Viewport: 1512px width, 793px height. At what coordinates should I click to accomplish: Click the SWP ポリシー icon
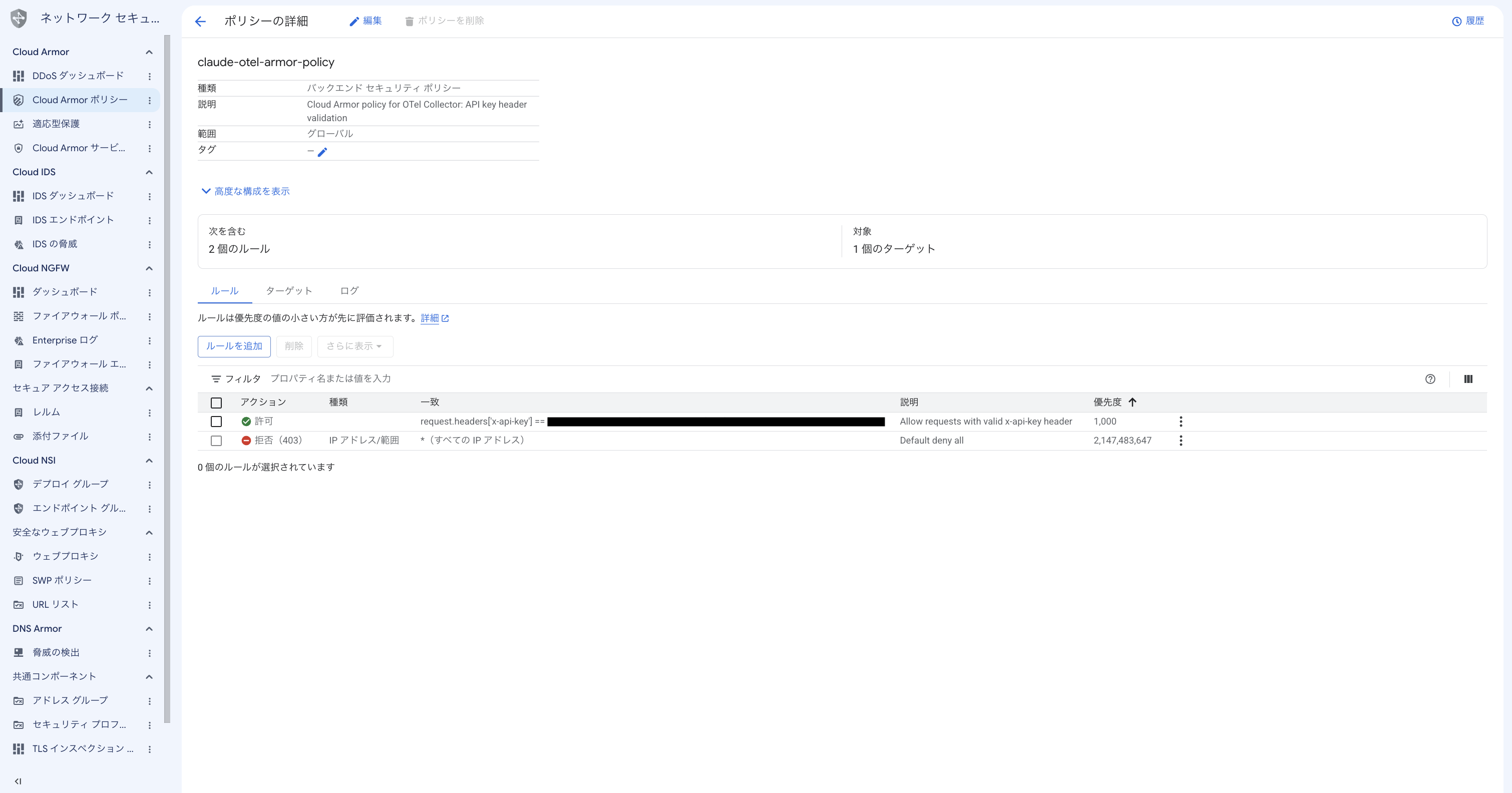tap(19, 581)
